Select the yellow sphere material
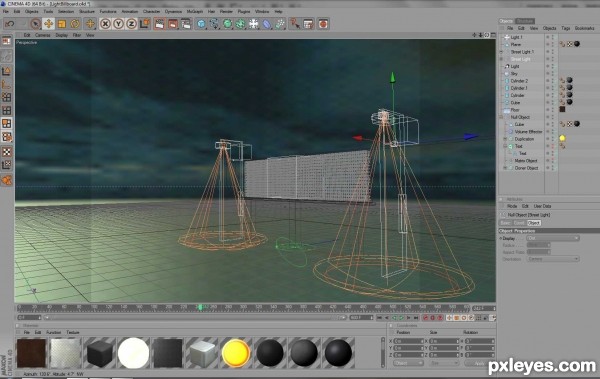The width and height of the screenshot is (600, 379). pos(235,353)
